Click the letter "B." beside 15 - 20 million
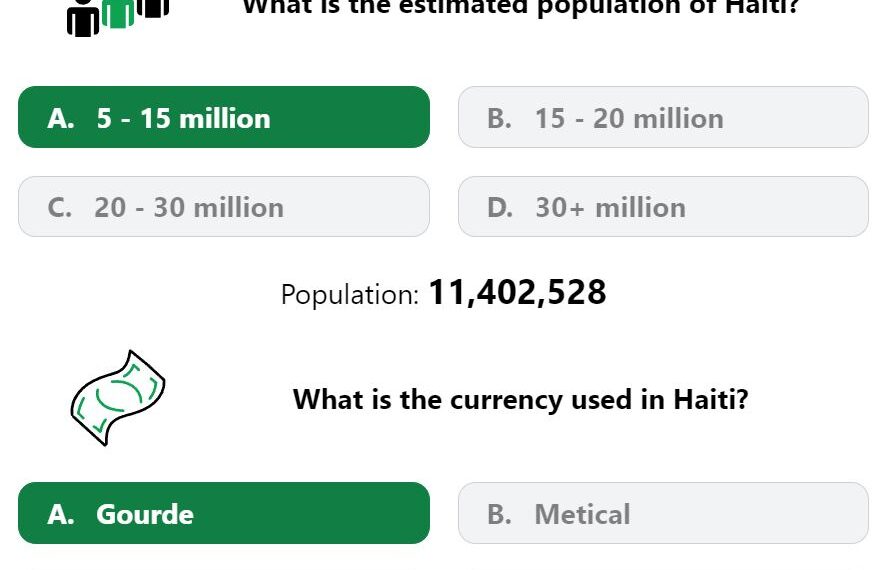The image size is (886, 570). click(500, 118)
